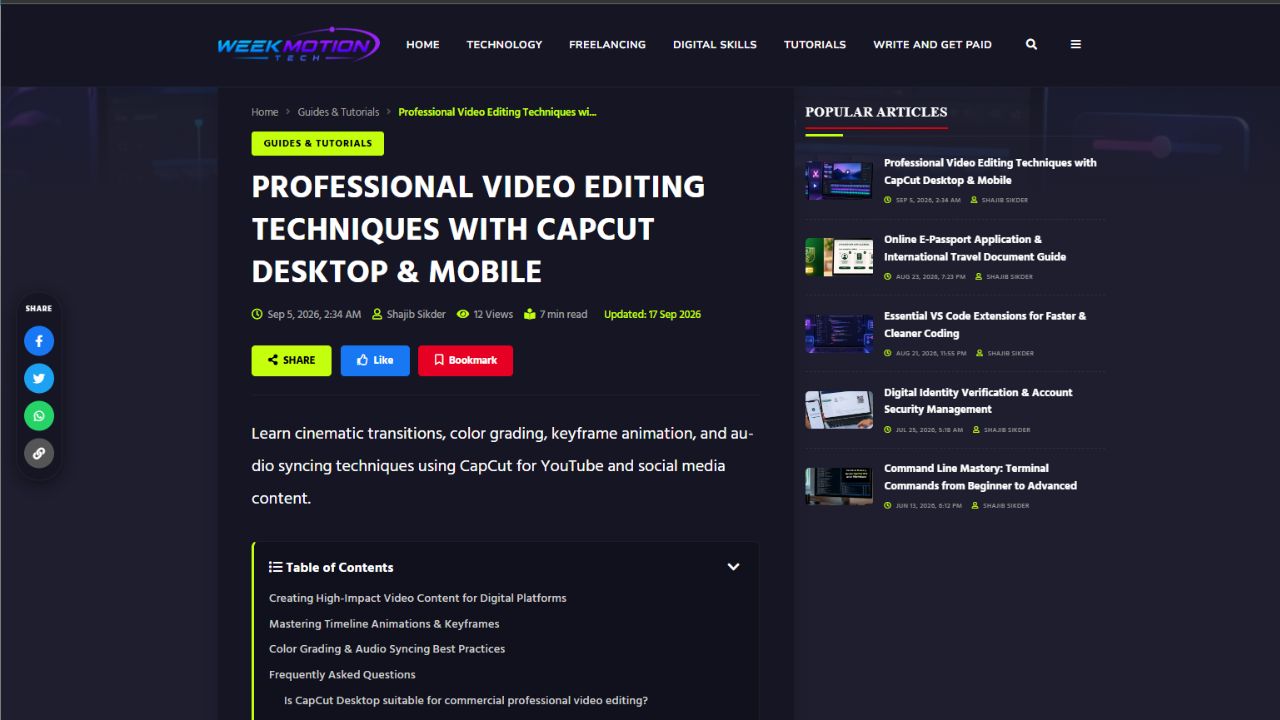
Task: Collapse the Table of Contents chevron
Action: click(733, 567)
